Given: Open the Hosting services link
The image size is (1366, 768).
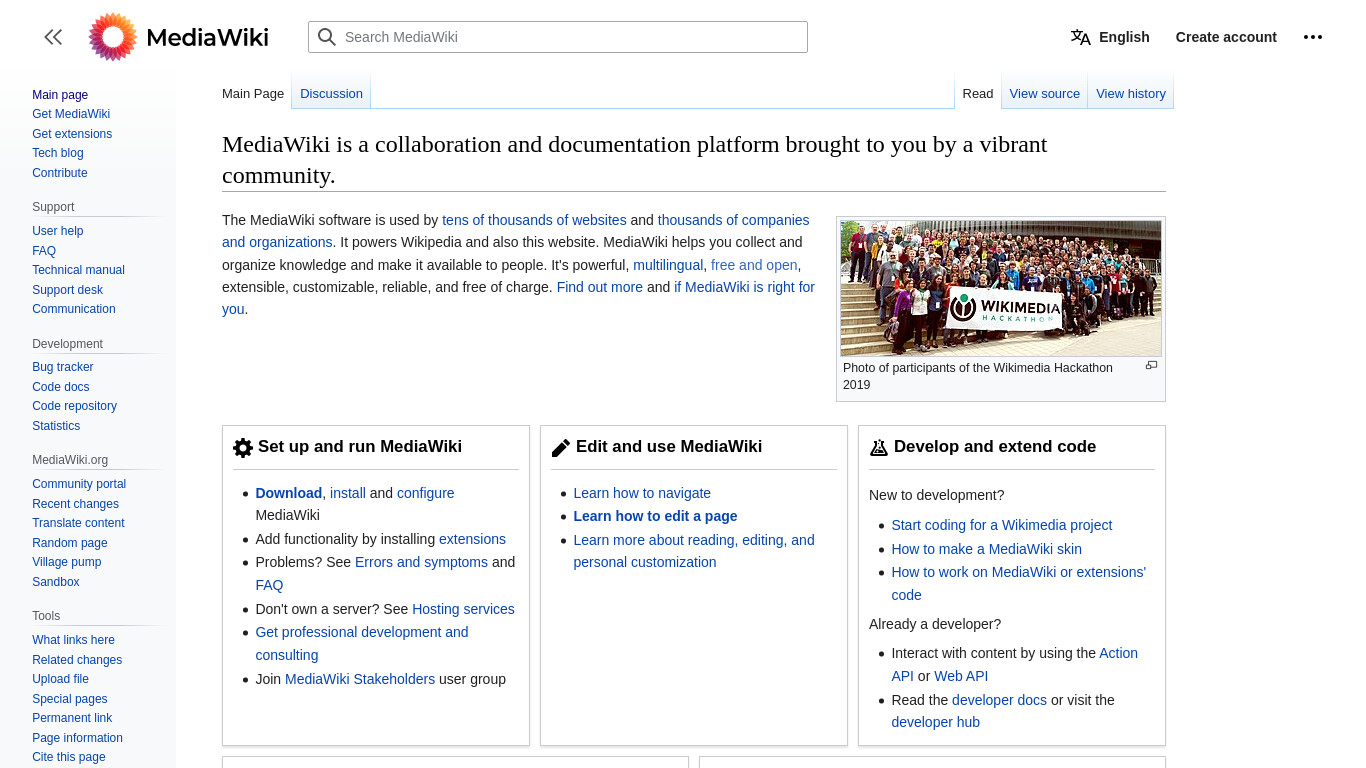Looking at the screenshot, I should (x=463, y=609).
